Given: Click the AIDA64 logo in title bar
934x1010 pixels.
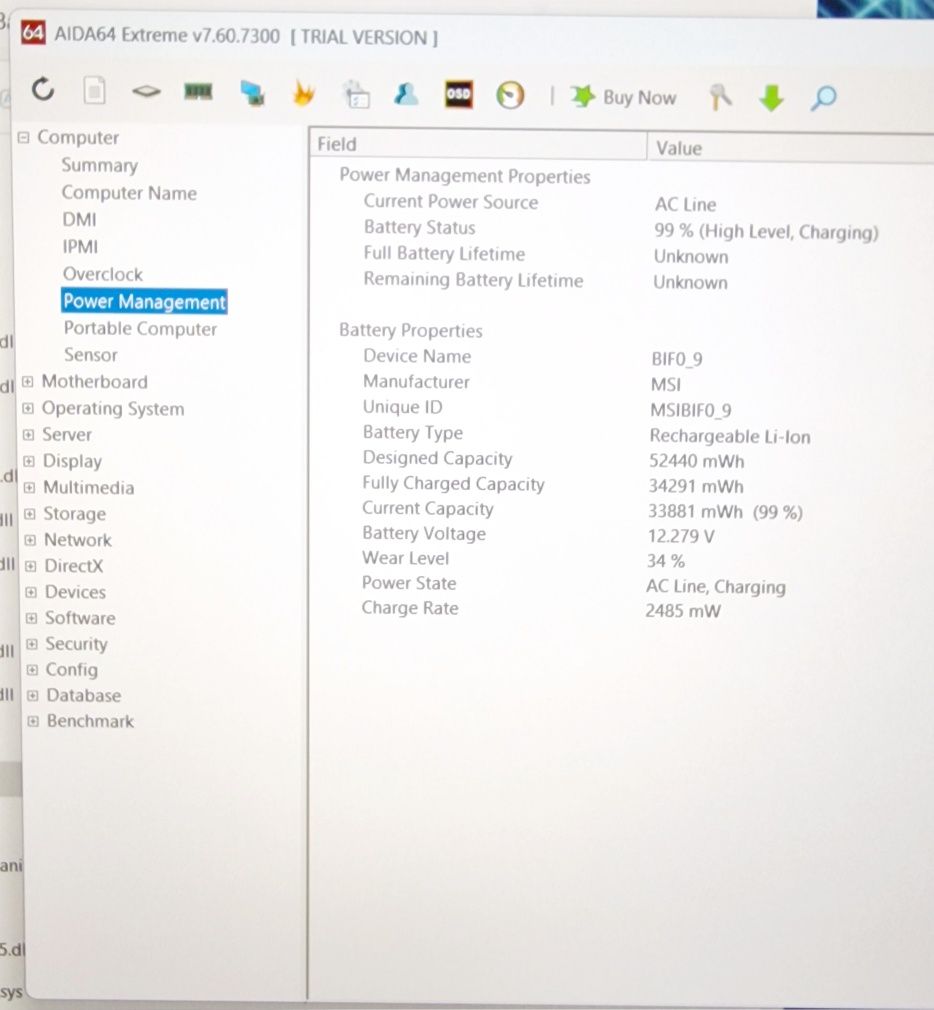Looking at the screenshot, I should (x=33, y=33).
